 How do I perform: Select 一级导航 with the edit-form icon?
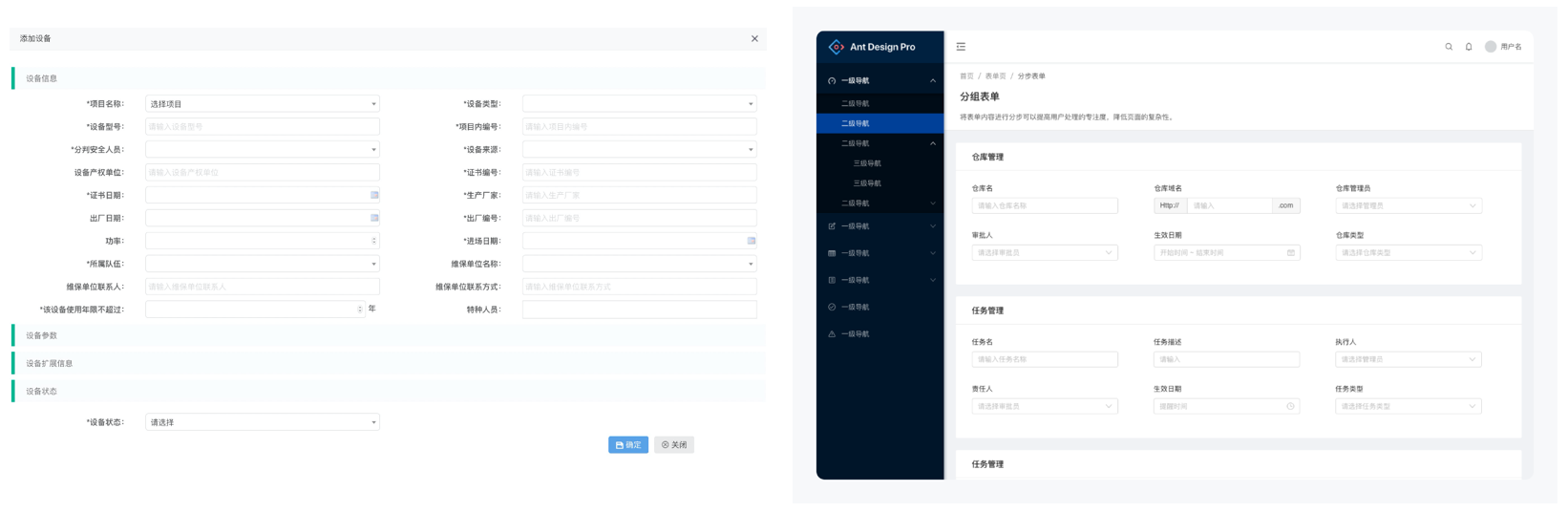832,226
